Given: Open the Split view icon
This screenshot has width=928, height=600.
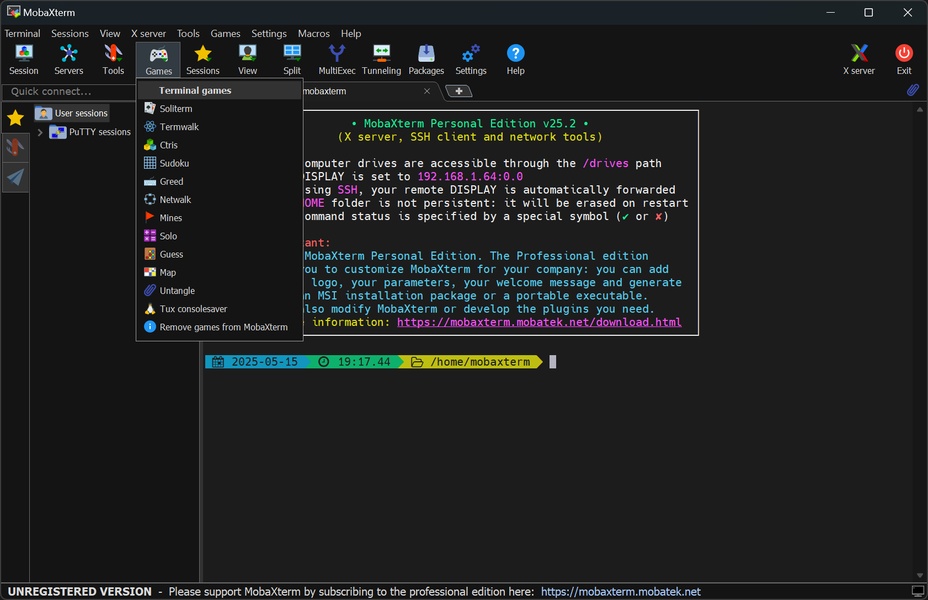Looking at the screenshot, I should coord(292,59).
